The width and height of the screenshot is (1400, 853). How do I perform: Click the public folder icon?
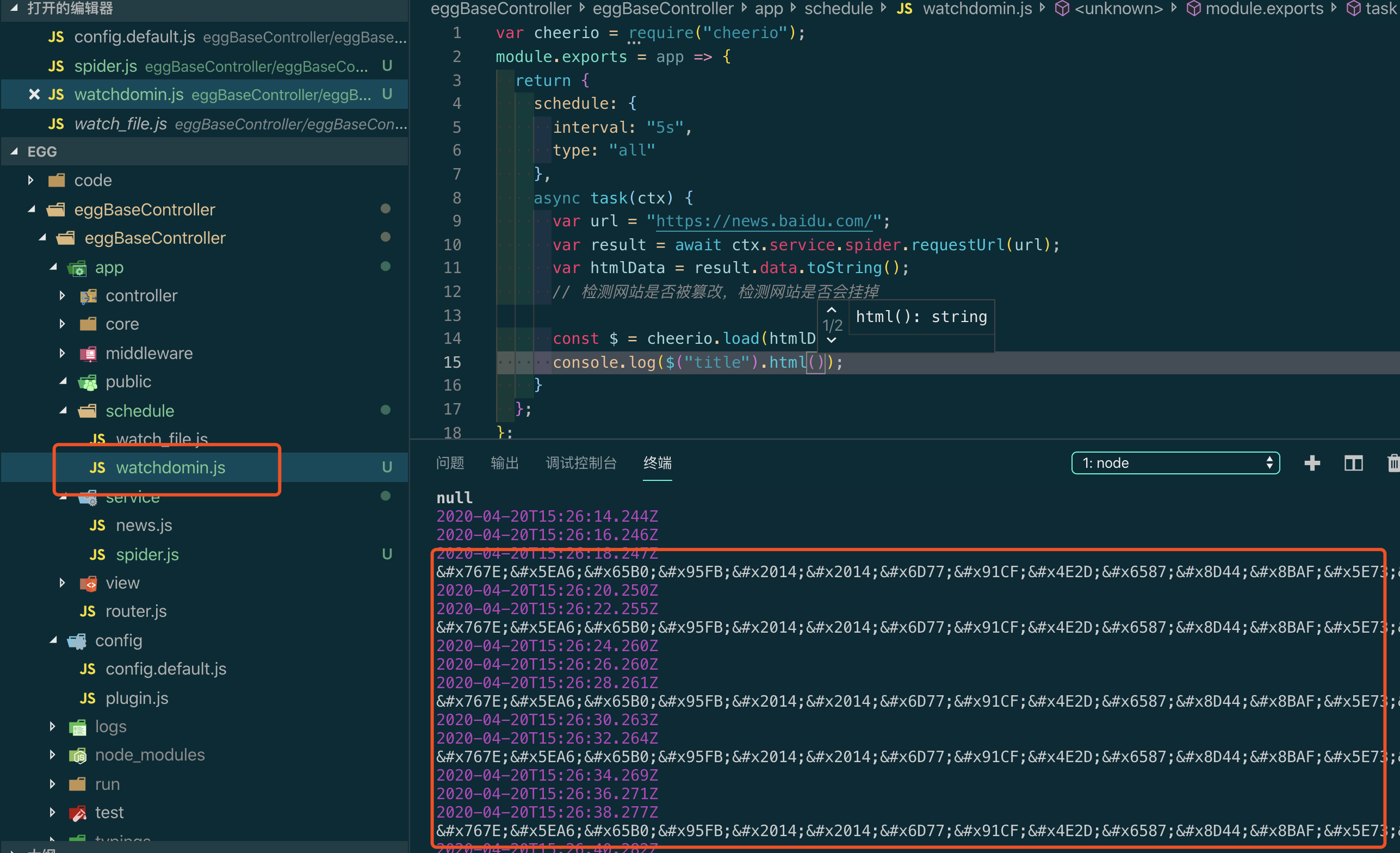(x=88, y=382)
